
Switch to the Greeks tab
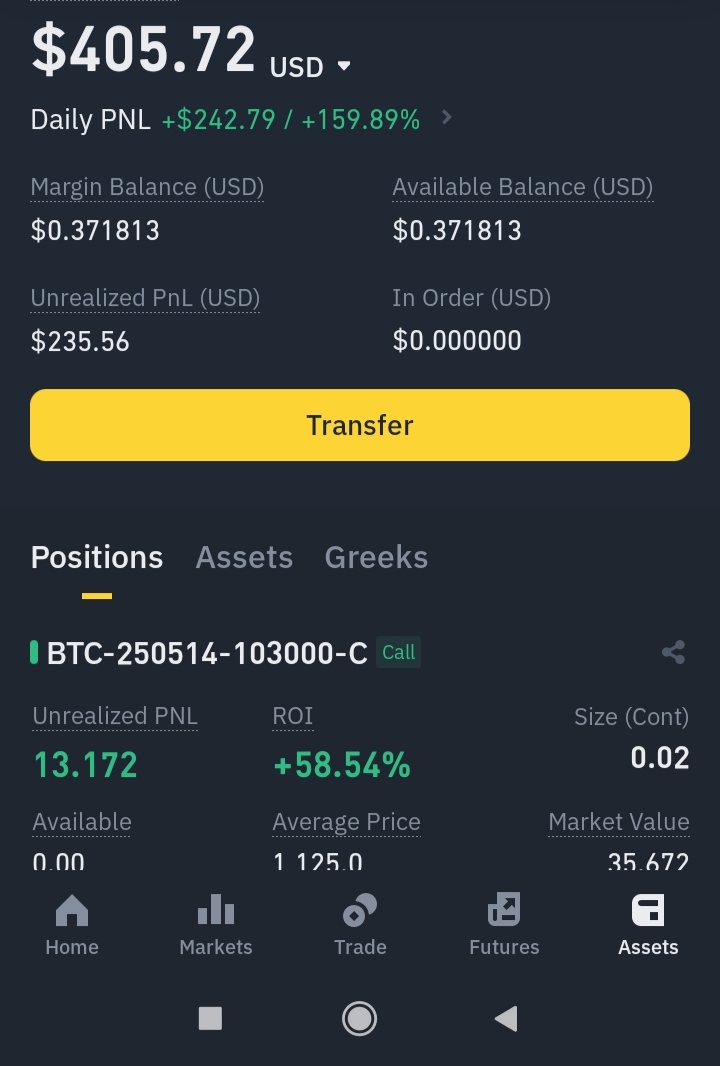(x=376, y=557)
